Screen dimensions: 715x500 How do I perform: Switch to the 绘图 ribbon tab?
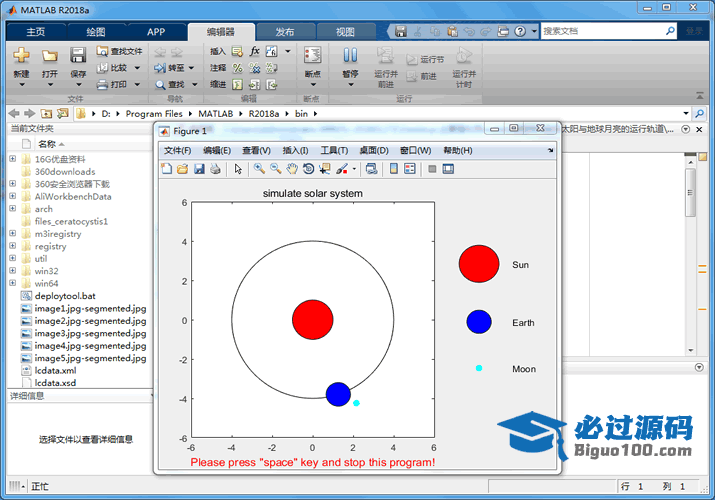[x=96, y=32]
